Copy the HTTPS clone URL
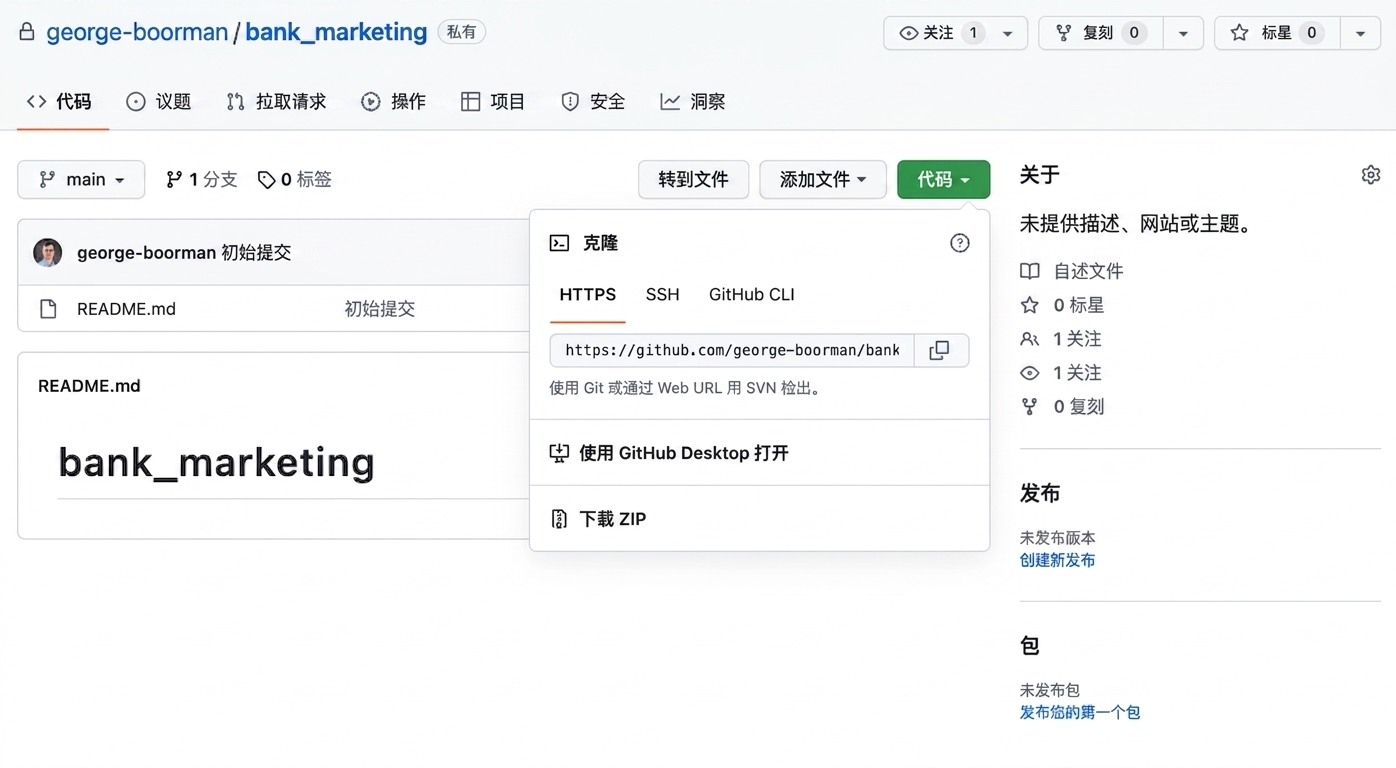The height and width of the screenshot is (768, 1396). pos(939,350)
